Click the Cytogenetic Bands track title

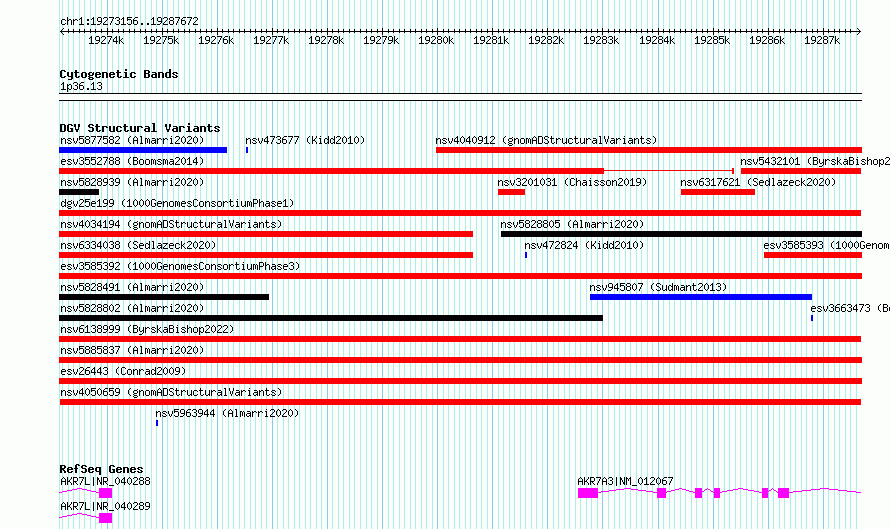119,74
